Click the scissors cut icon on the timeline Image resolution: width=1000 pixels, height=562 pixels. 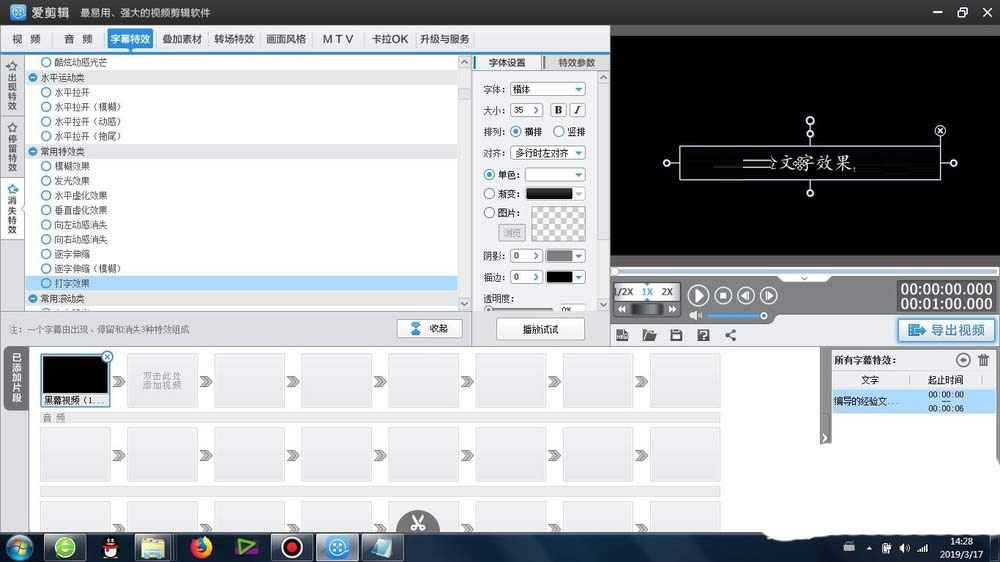[418, 522]
